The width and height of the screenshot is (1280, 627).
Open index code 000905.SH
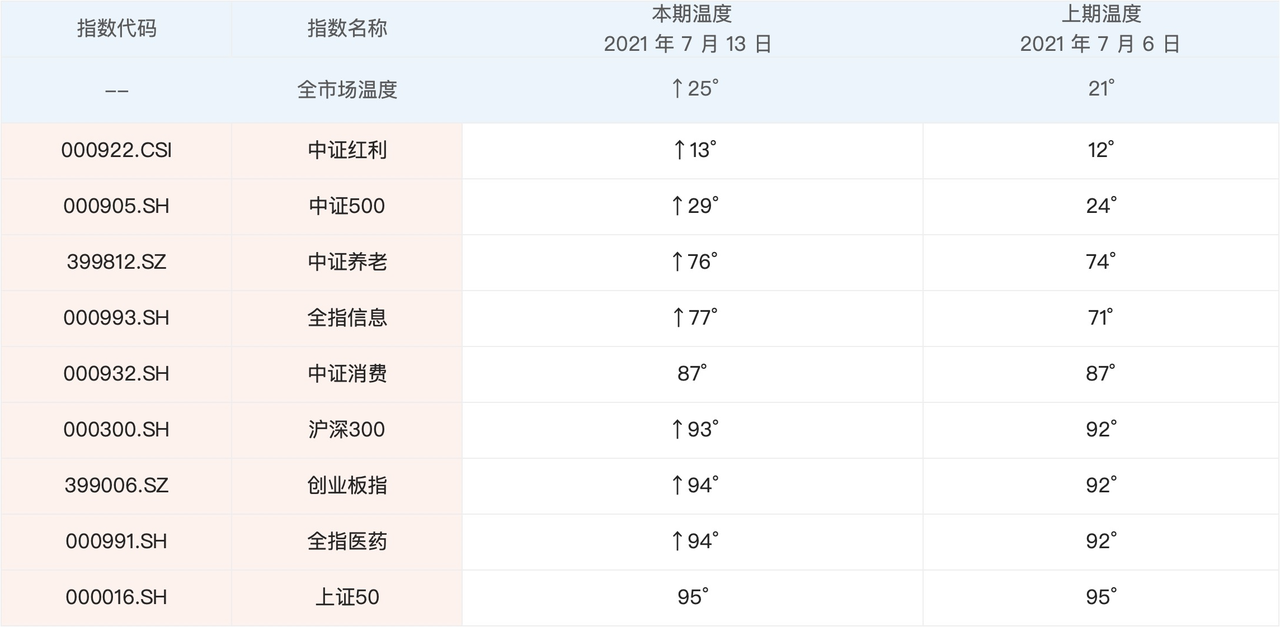click(x=117, y=206)
